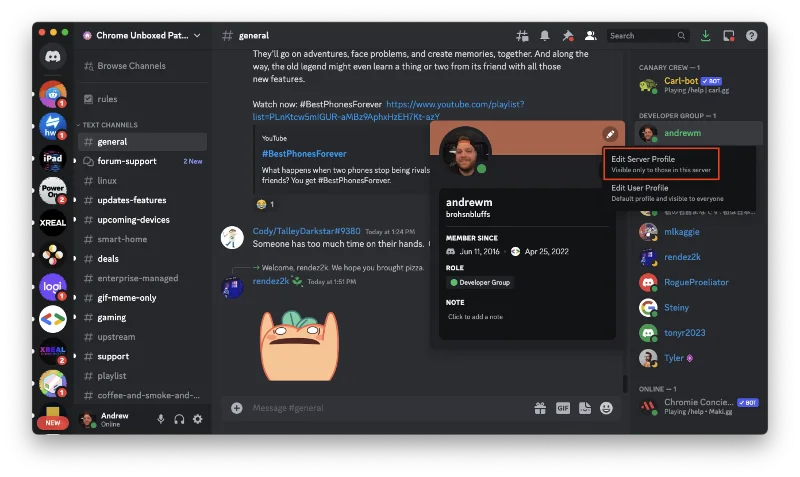800x477 pixels.
Task: Open the #BestPhonesForever embed title link
Action: (304, 154)
